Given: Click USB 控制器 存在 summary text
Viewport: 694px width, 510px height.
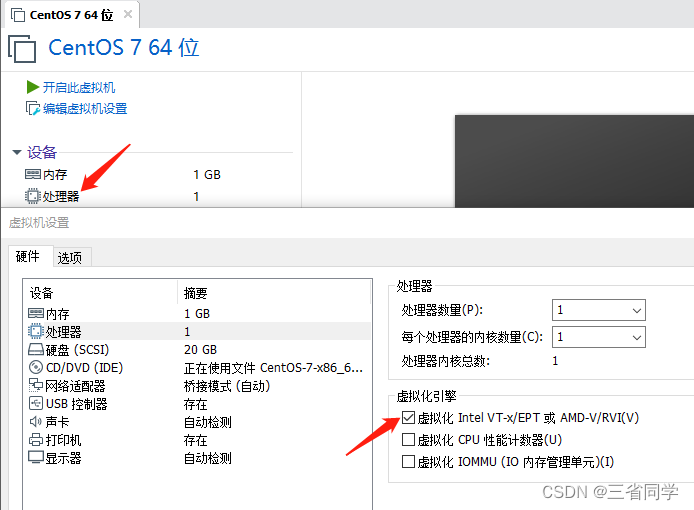Looking at the screenshot, I should click(195, 404).
